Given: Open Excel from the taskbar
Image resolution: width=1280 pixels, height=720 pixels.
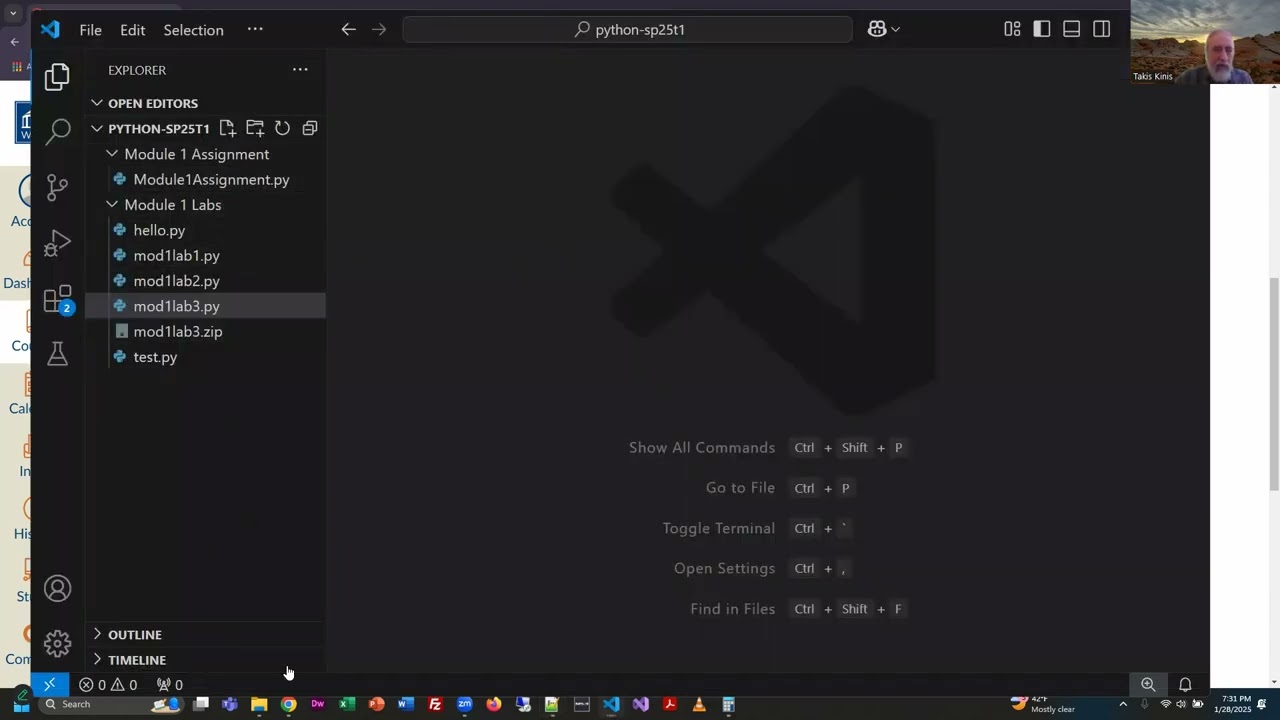Looking at the screenshot, I should [x=347, y=705].
